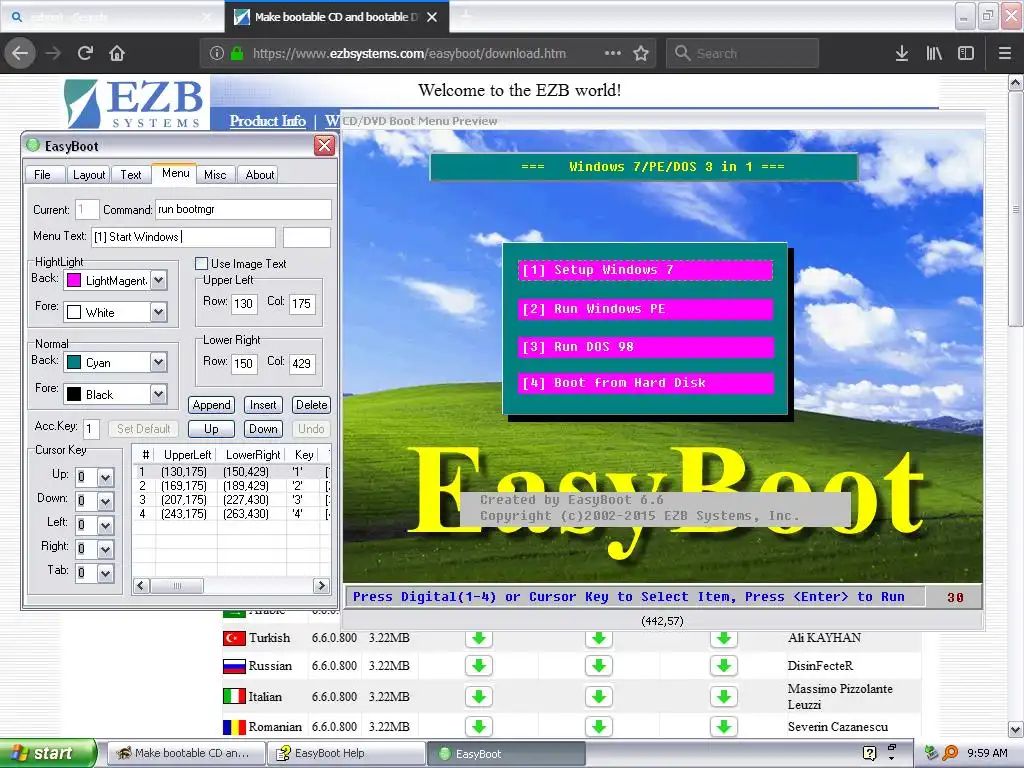Open Cursor Key Left dropdown
This screenshot has height=768, width=1024.
pos(106,525)
